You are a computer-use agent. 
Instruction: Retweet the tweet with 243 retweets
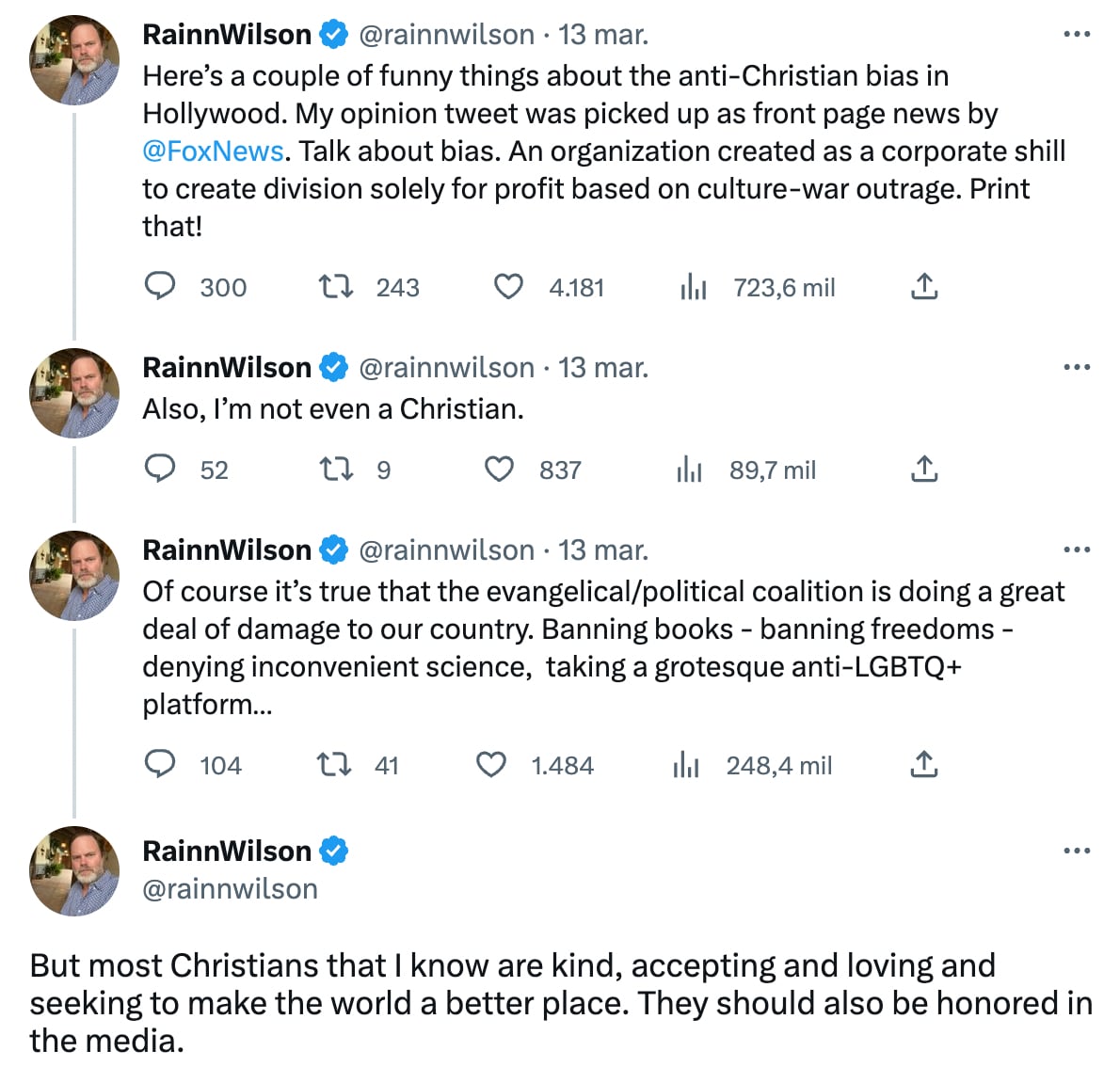pos(335,286)
